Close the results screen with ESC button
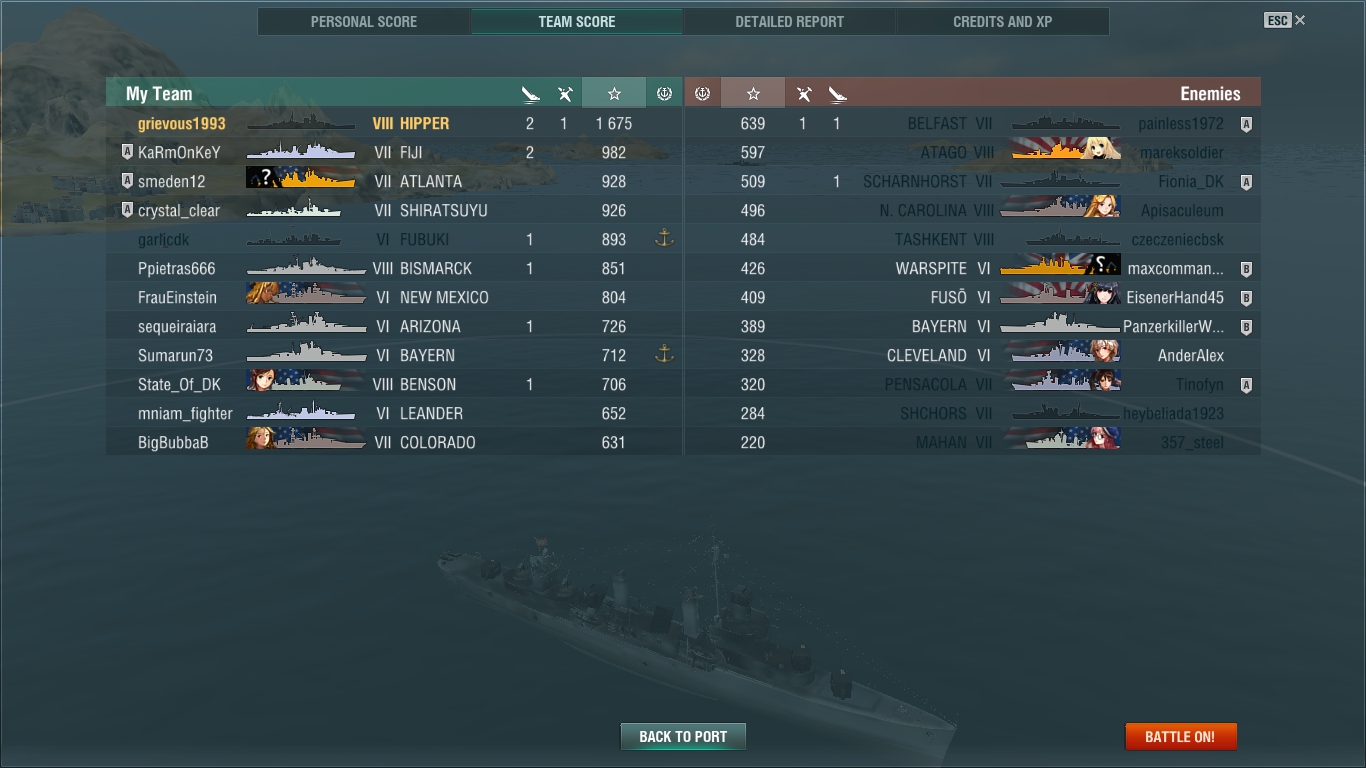The image size is (1366, 768). coord(1285,20)
